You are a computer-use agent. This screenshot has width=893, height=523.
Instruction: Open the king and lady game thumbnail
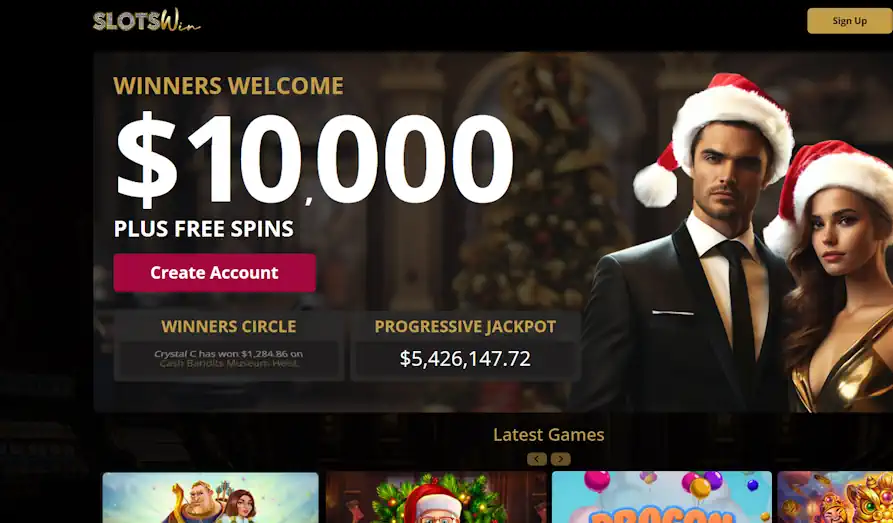point(210,497)
